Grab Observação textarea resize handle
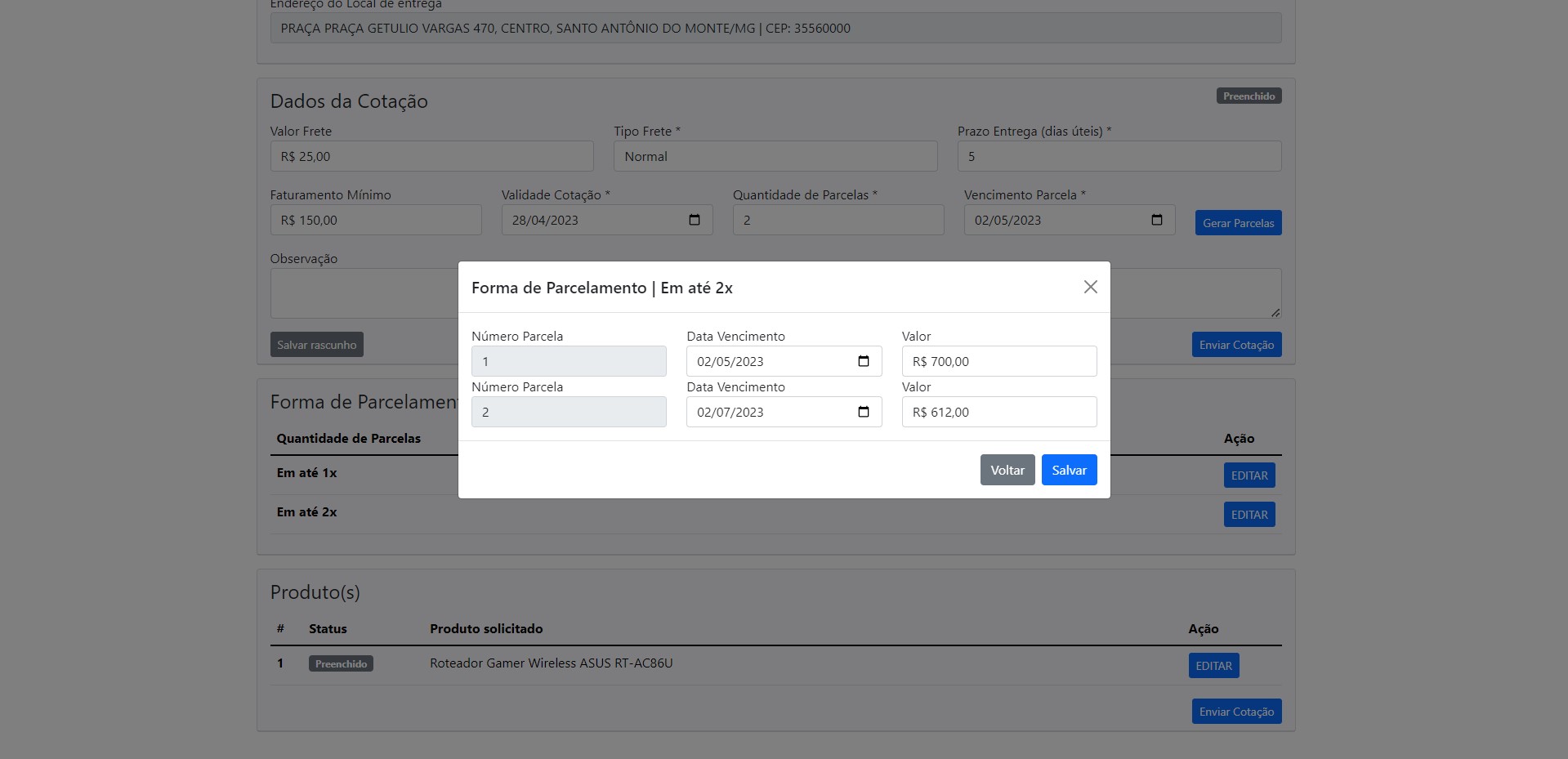The height and width of the screenshot is (759, 1568). pyautogui.click(x=1275, y=312)
